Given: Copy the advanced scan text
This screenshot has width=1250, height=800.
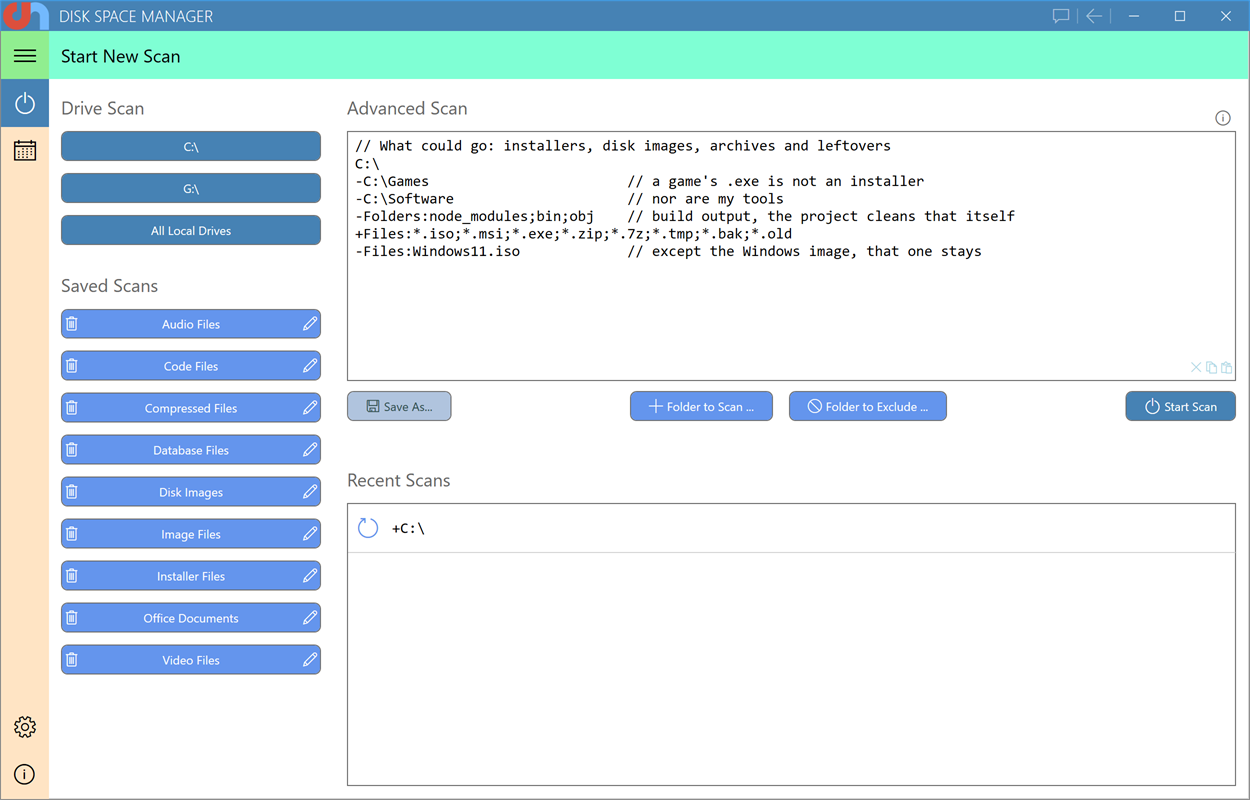Looking at the screenshot, I should pos(1211,368).
